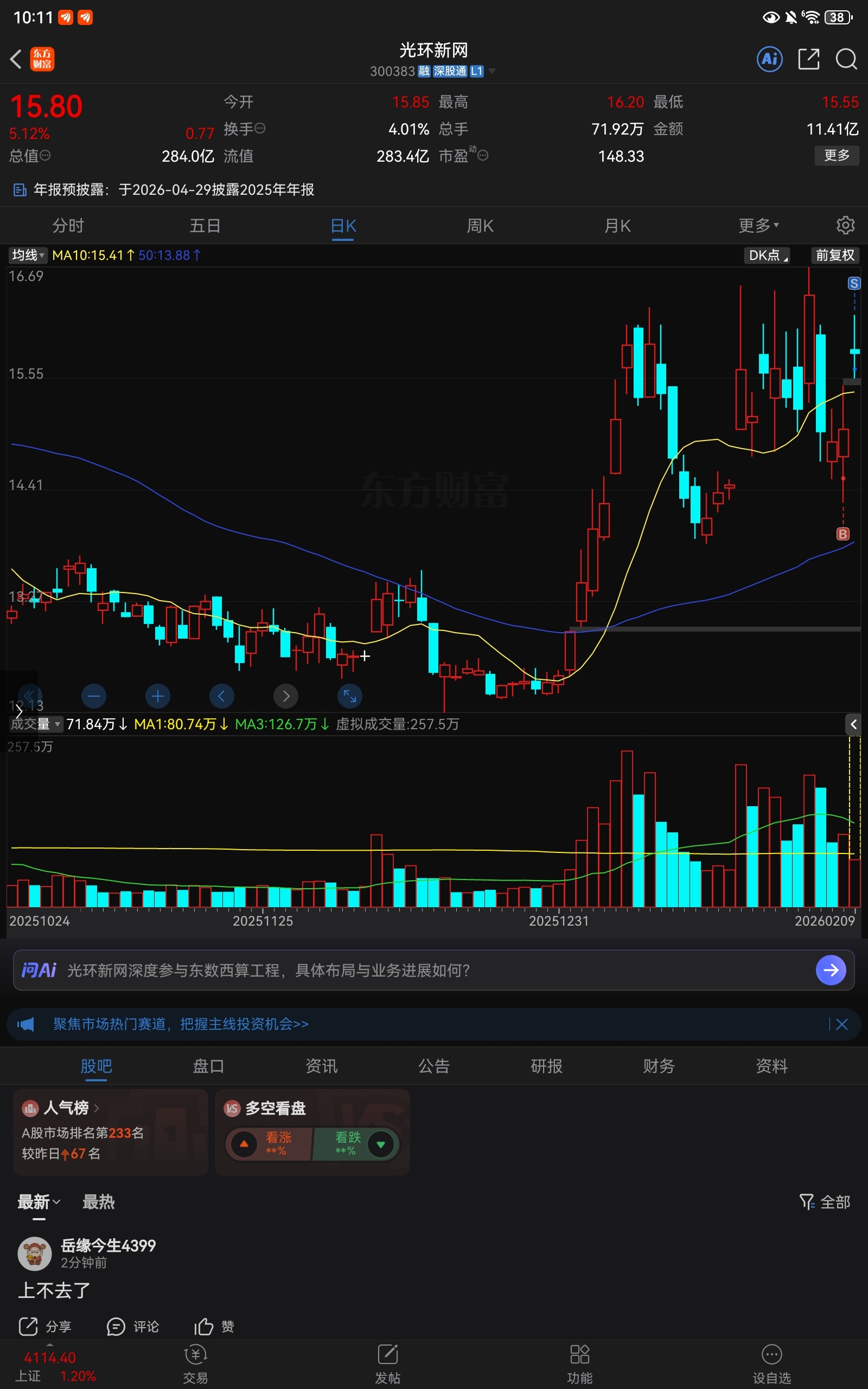
Task: Toggle 前复权 price adjustment
Action: tap(835, 256)
